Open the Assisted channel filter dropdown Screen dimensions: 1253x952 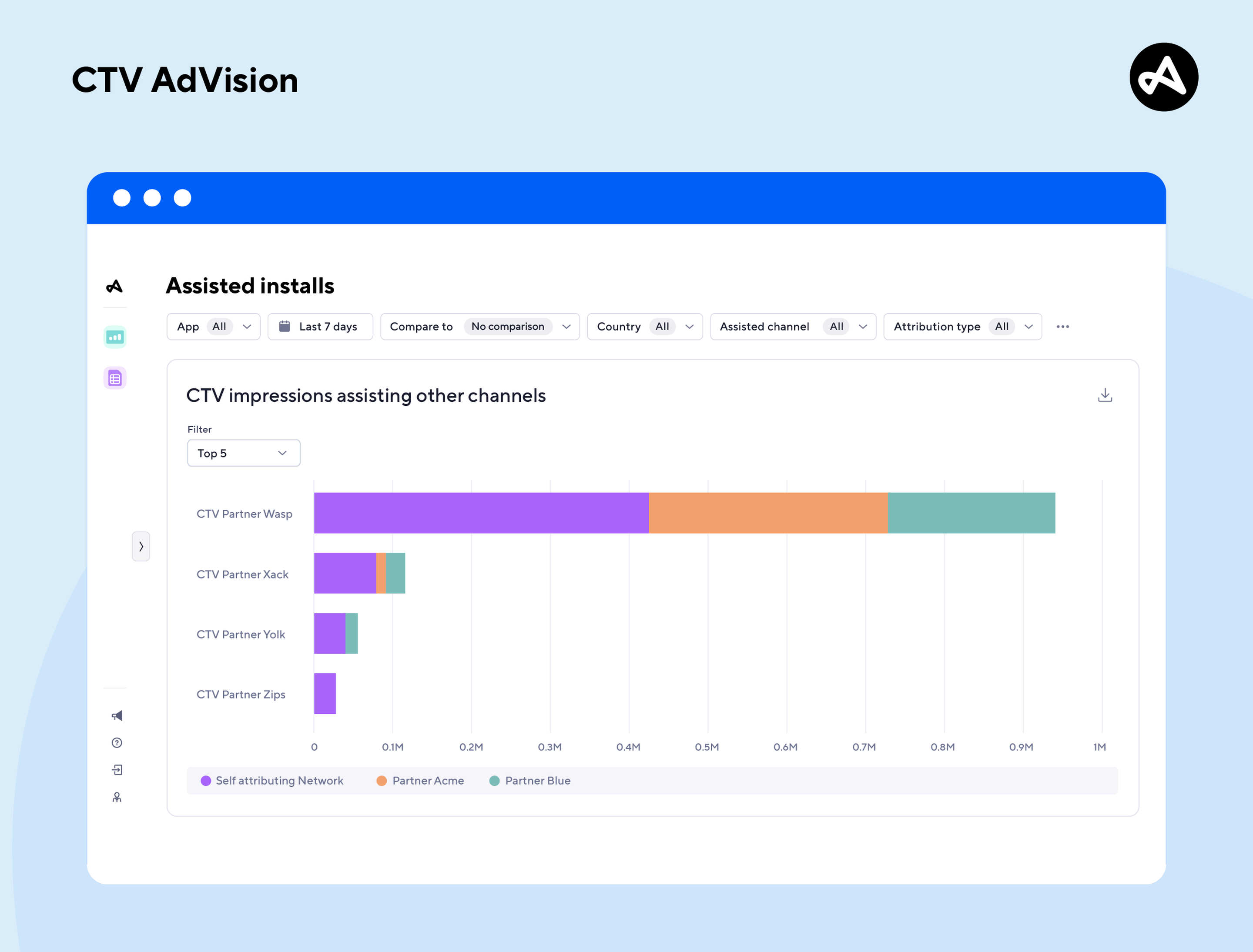pyautogui.click(x=793, y=327)
